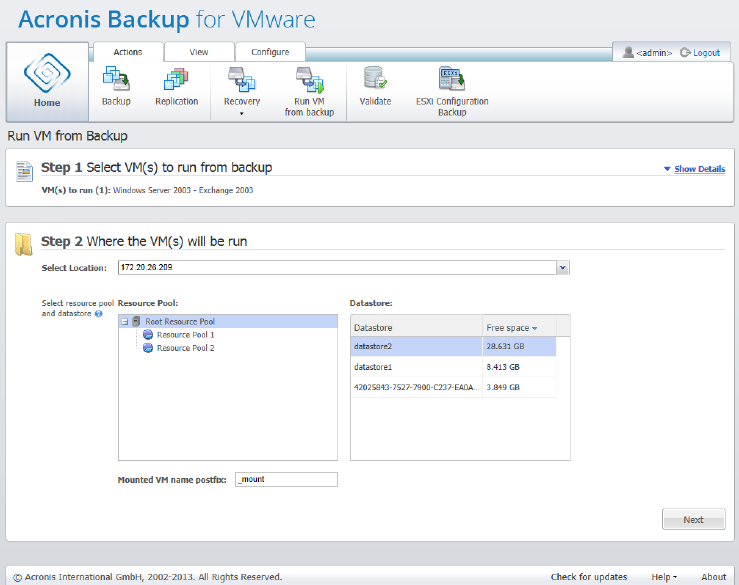
Task: Click the 3.849 GB free space cell
Action: [x=519, y=387]
